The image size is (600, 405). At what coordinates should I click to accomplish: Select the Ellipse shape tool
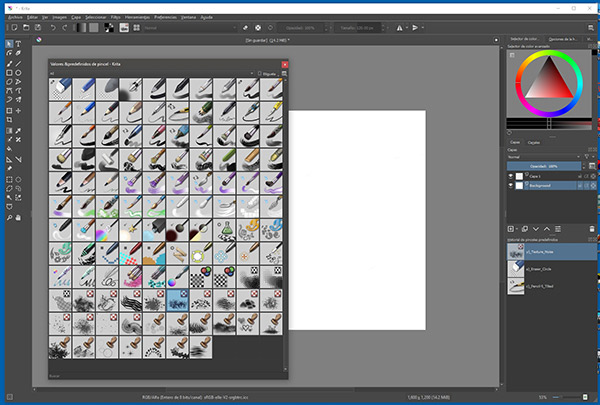coord(18,73)
